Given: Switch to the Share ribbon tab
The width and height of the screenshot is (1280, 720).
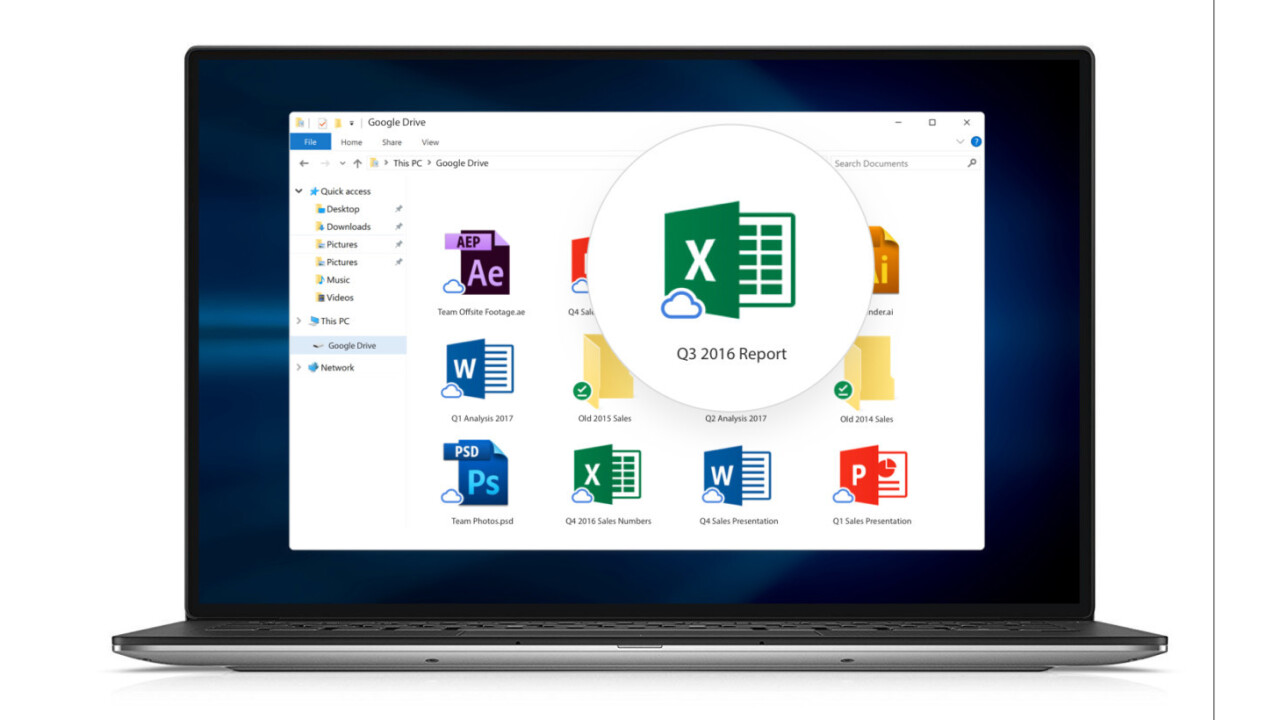Looking at the screenshot, I should click(x=392, y=142).
